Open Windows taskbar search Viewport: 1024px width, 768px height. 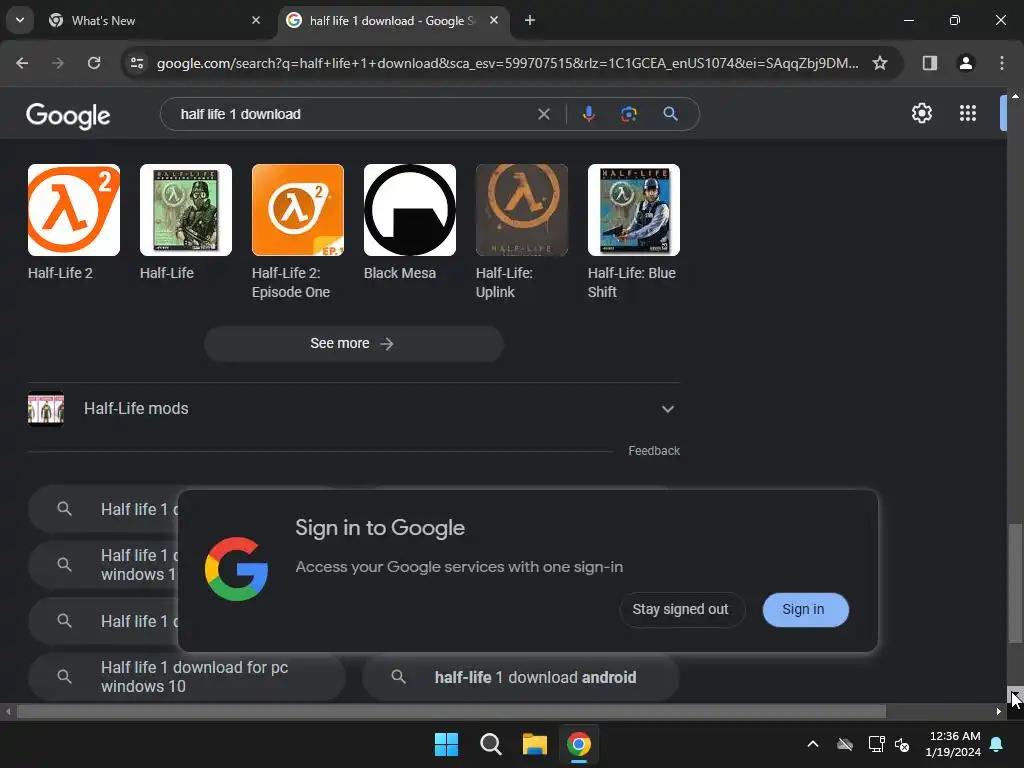pyautogui.click(x=490, y=744)
